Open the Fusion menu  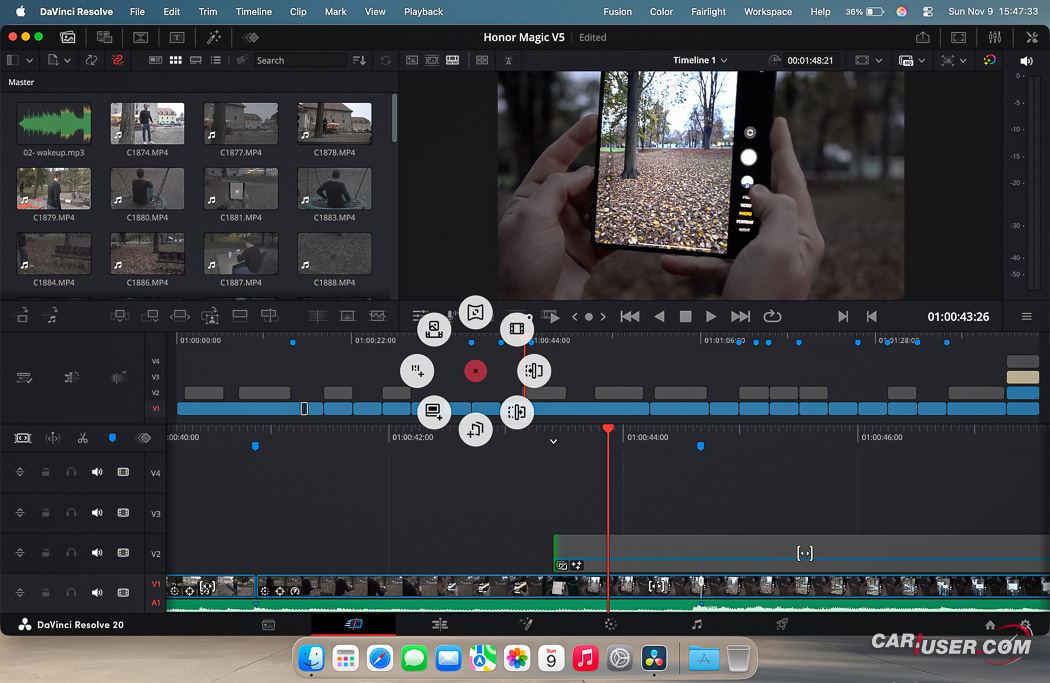coord(617,12)
